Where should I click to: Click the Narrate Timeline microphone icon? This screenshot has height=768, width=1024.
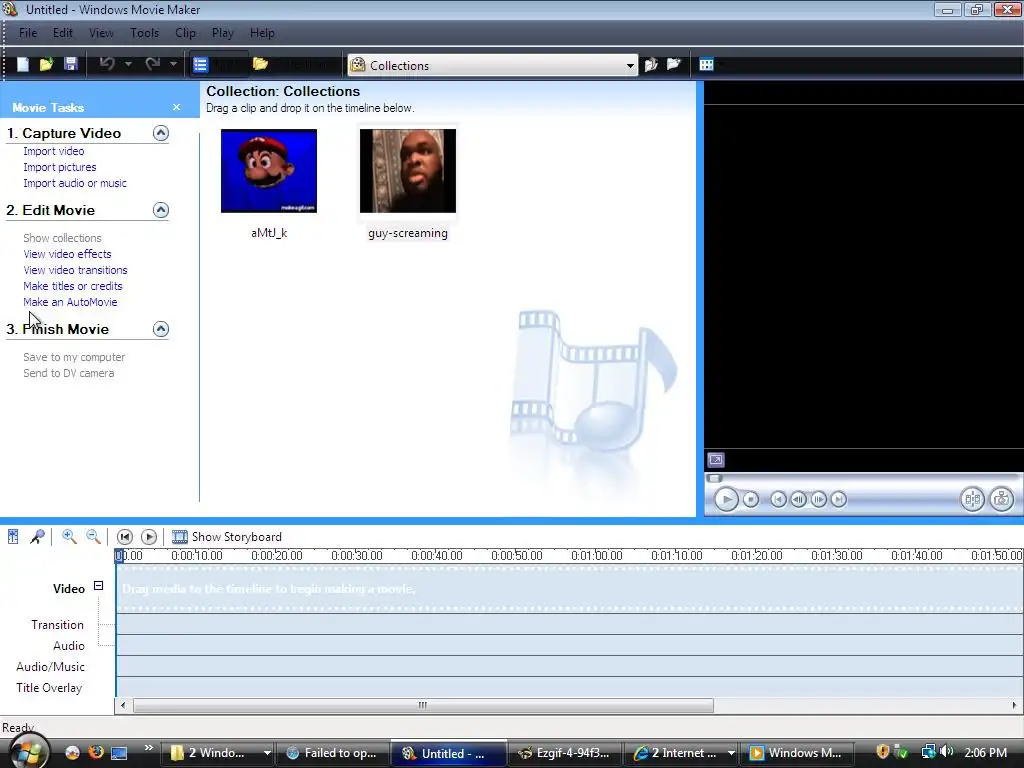pyautogui.click(x=37, y=537)
